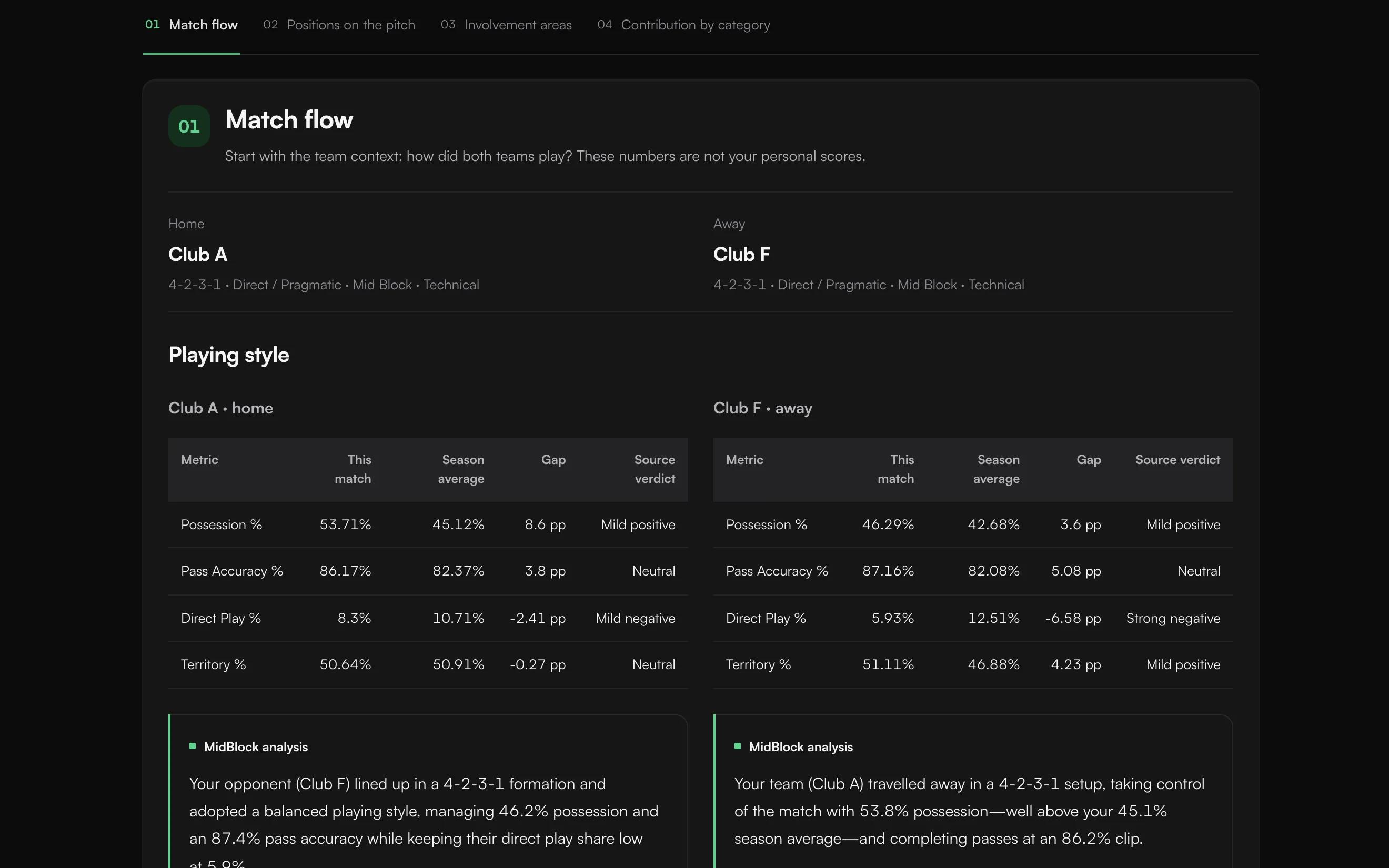Click Club A territory value 50.64%
Viewport: 1389px width, 868px height.
(345, 665)
